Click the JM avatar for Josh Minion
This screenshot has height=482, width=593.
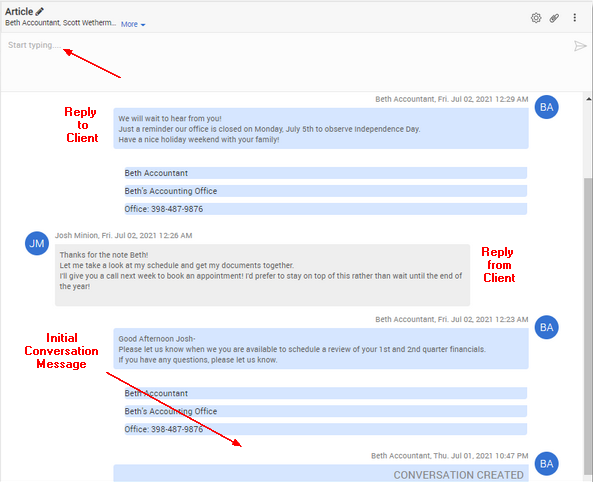(37, 243)
